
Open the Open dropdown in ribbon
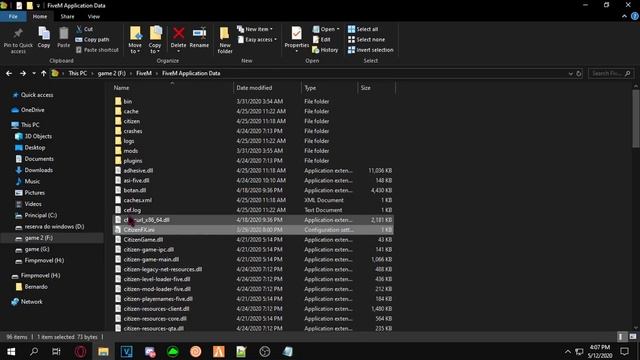click(x=326, y=29)
